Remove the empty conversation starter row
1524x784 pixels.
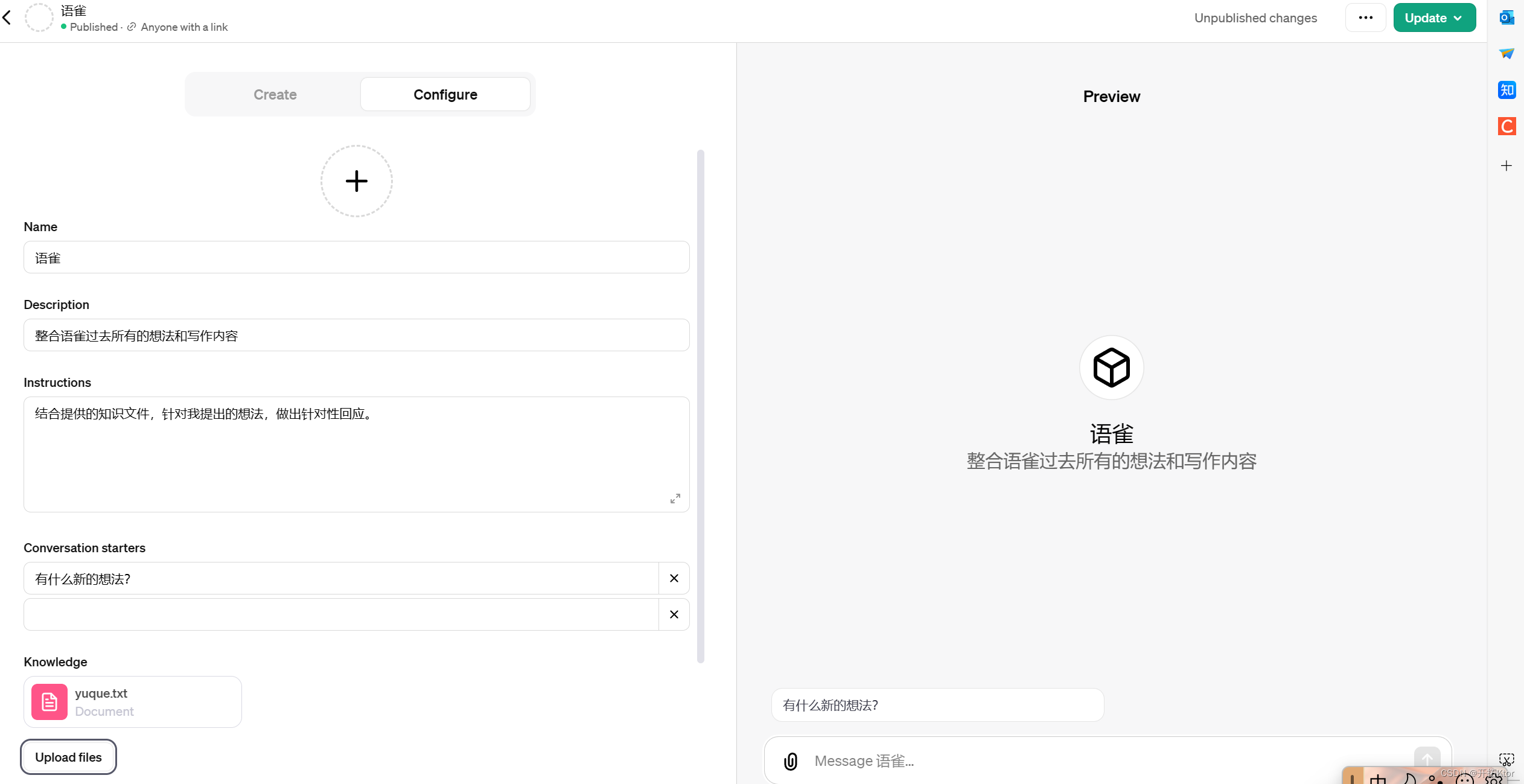coord(674,614)
